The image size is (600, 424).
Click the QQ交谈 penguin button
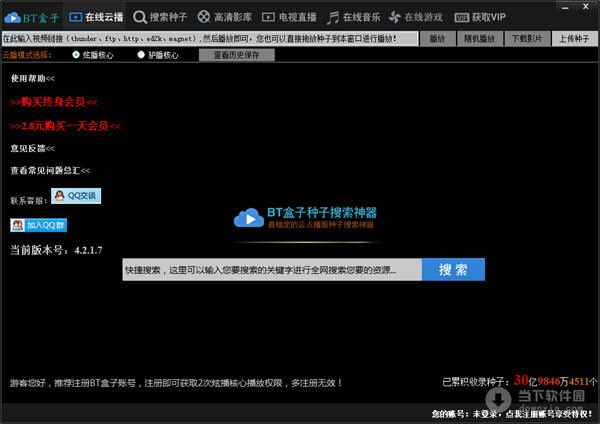pos(76,196)
